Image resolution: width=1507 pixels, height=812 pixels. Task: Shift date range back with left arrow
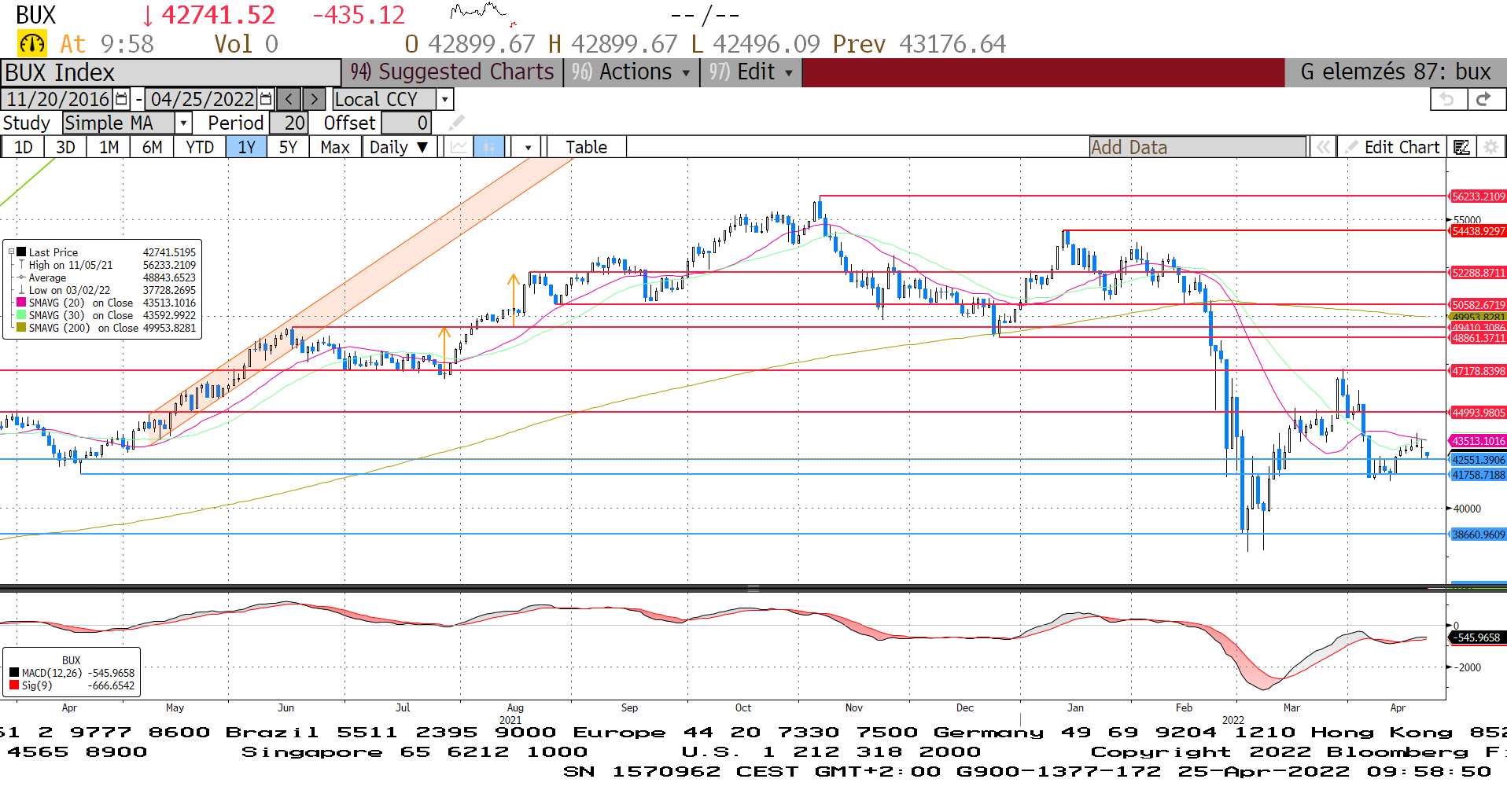click(x=289, y=99)
